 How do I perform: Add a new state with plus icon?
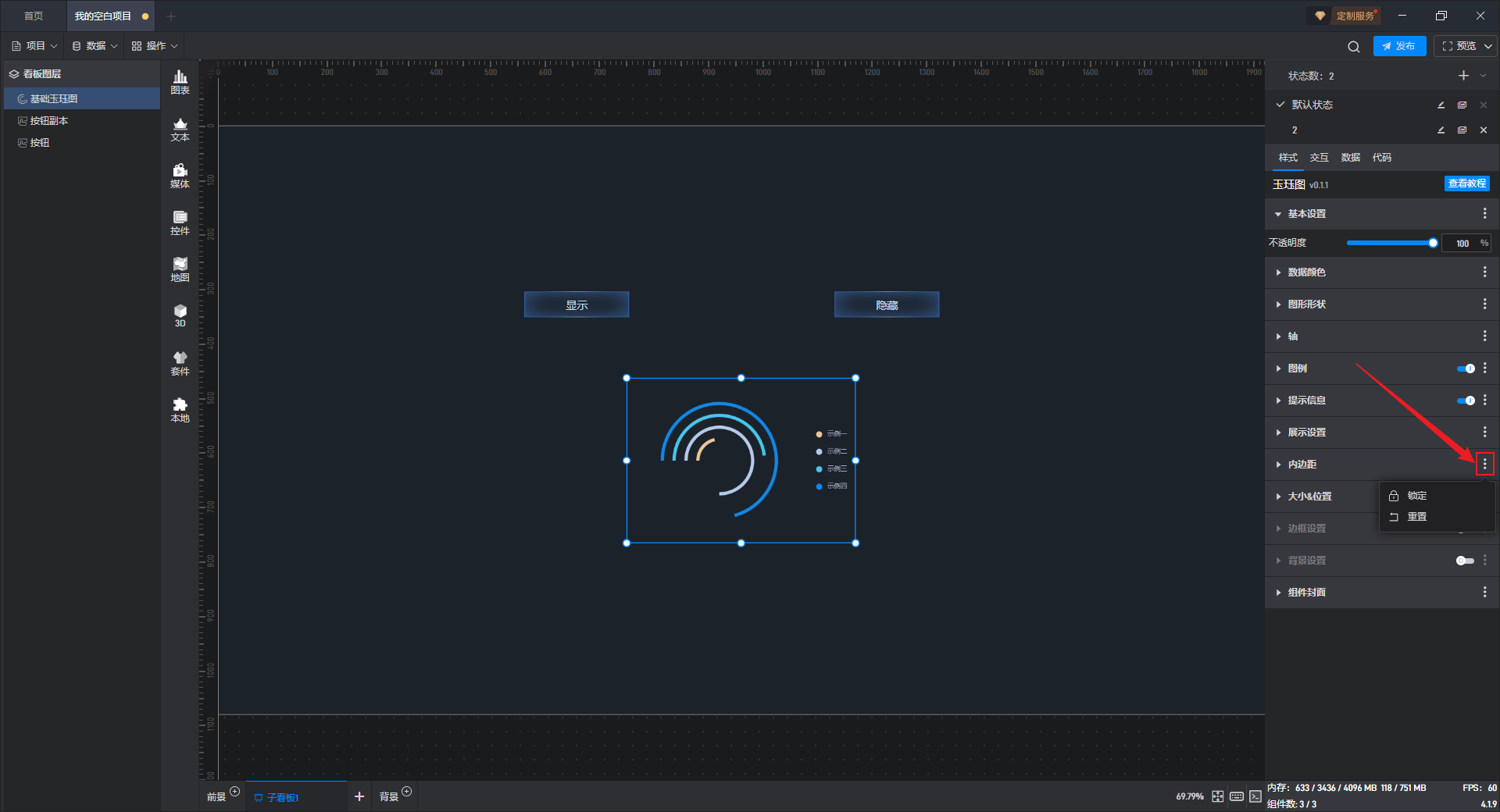coord(1463,76)
